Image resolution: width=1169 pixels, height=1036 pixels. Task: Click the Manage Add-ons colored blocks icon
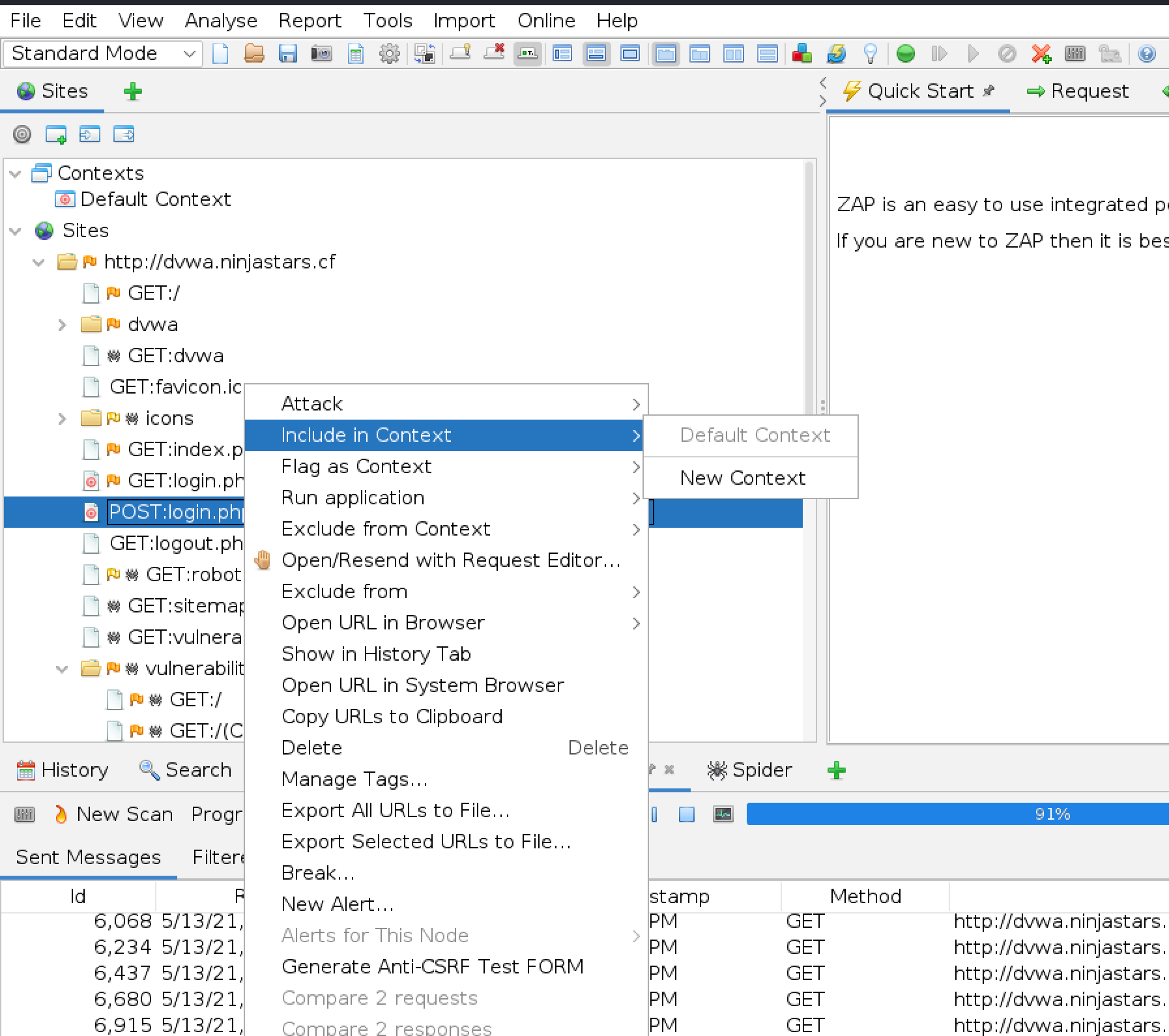pos(801,53)
